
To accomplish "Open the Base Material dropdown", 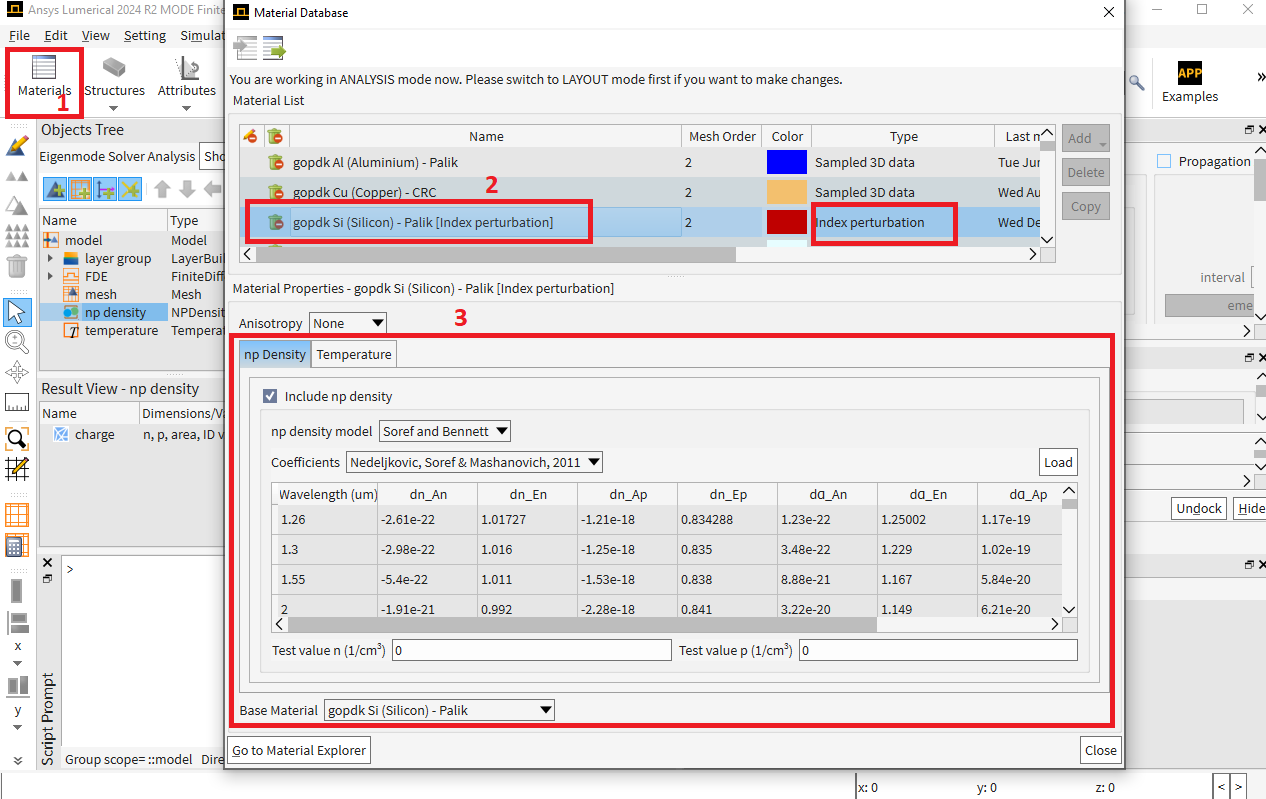I will tap(439, 710).
